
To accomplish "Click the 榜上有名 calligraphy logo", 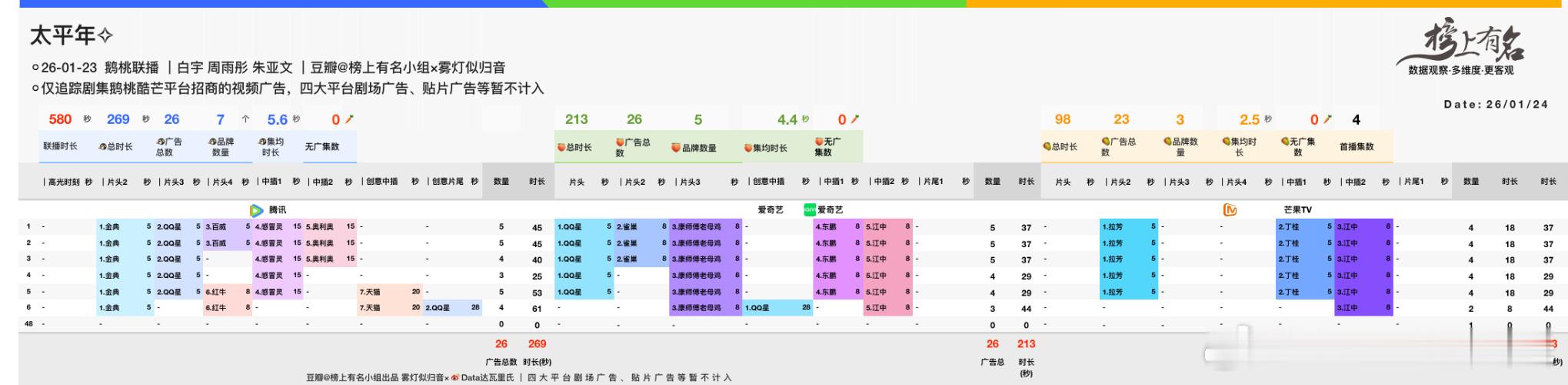I will coord(1460,45).
